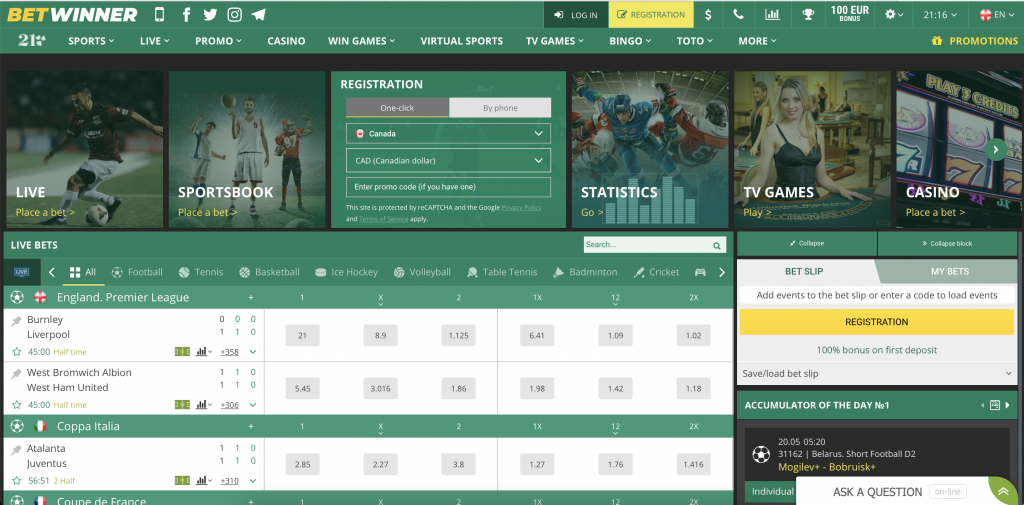Switch to By phone registration tab
This screenshot has width=1024, height=505.
tap(500, 108)
